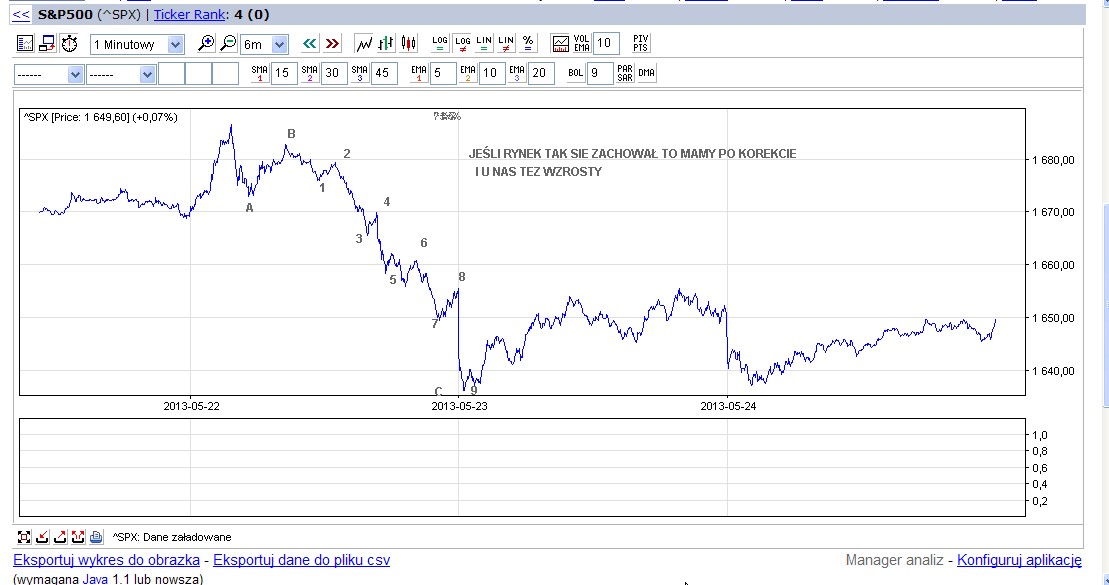Click the first empty parameter field

click(171, 74)
